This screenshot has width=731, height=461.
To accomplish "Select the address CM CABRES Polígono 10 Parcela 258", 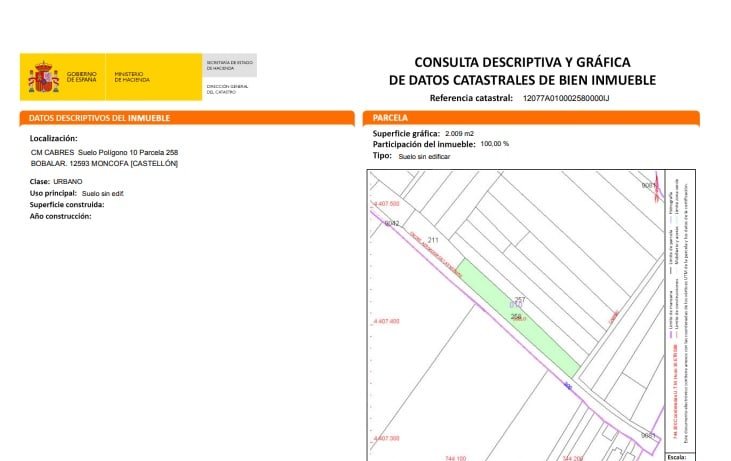I will coord(104,152).
